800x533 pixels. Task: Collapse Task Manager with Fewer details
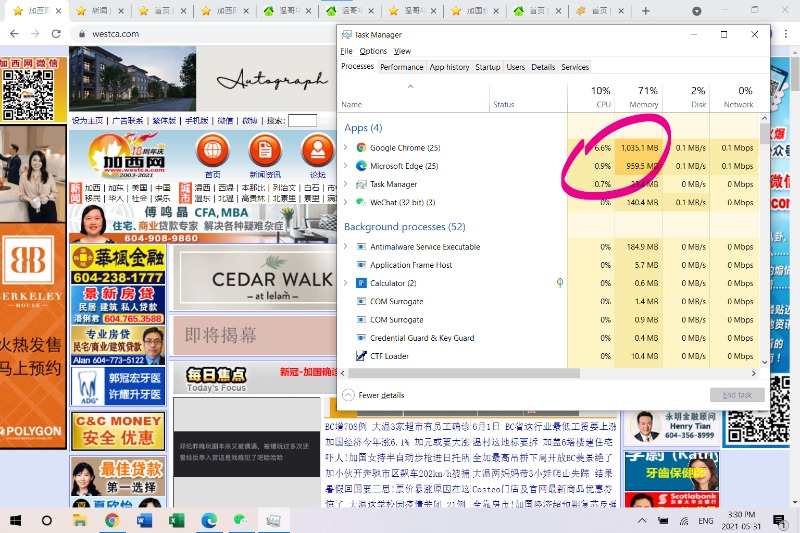[x=373, y=395]
